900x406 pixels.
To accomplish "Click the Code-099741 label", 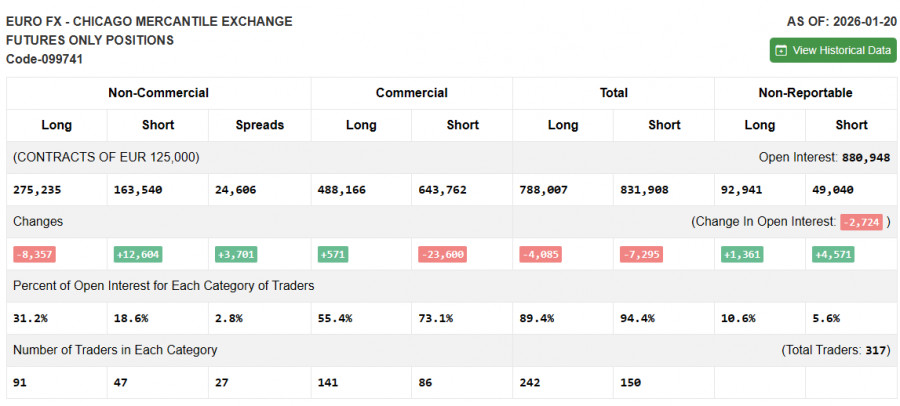I will [x=44, y=59].
